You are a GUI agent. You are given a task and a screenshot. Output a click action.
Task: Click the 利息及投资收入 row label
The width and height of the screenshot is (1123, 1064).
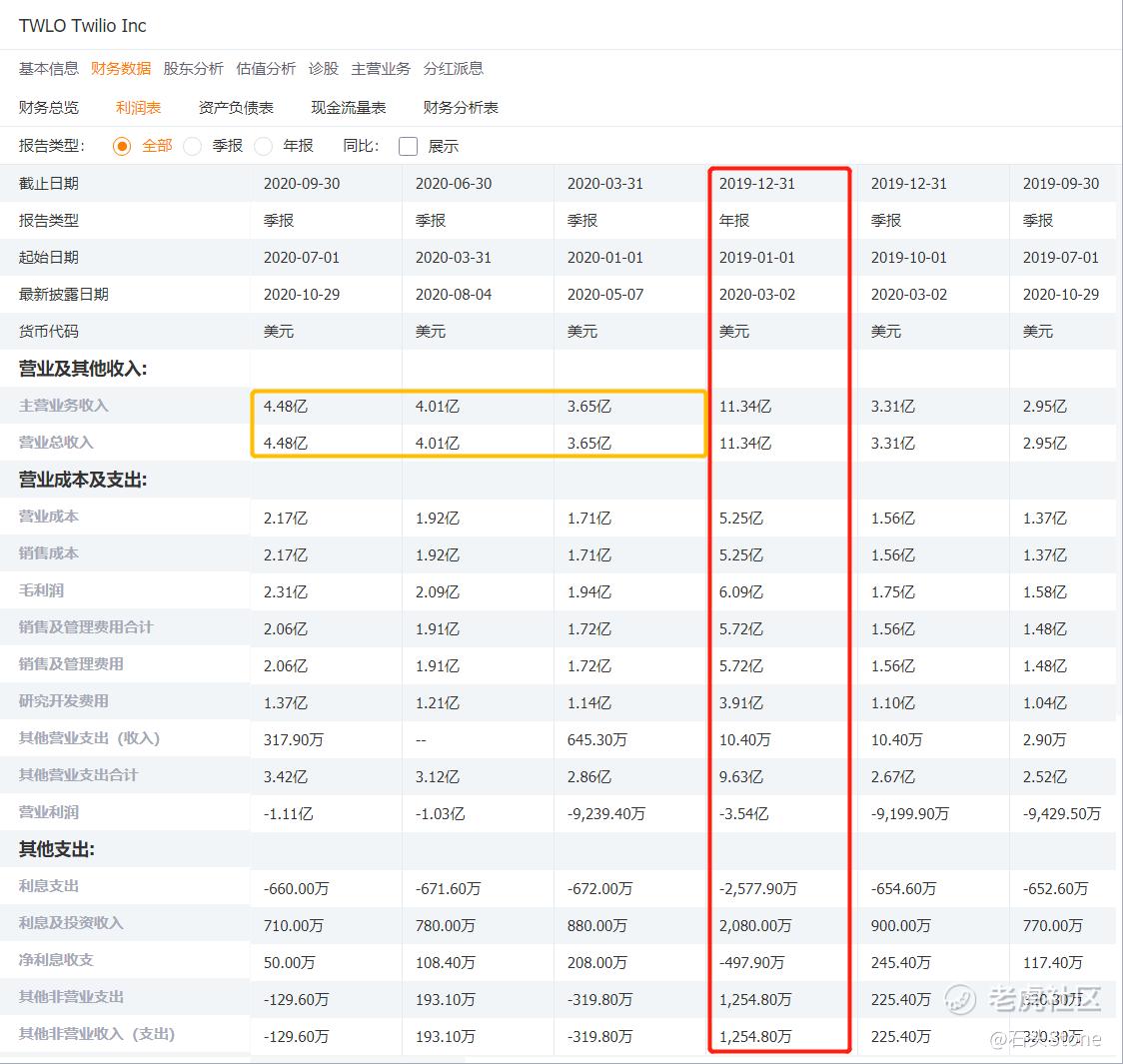pos(71,924)
